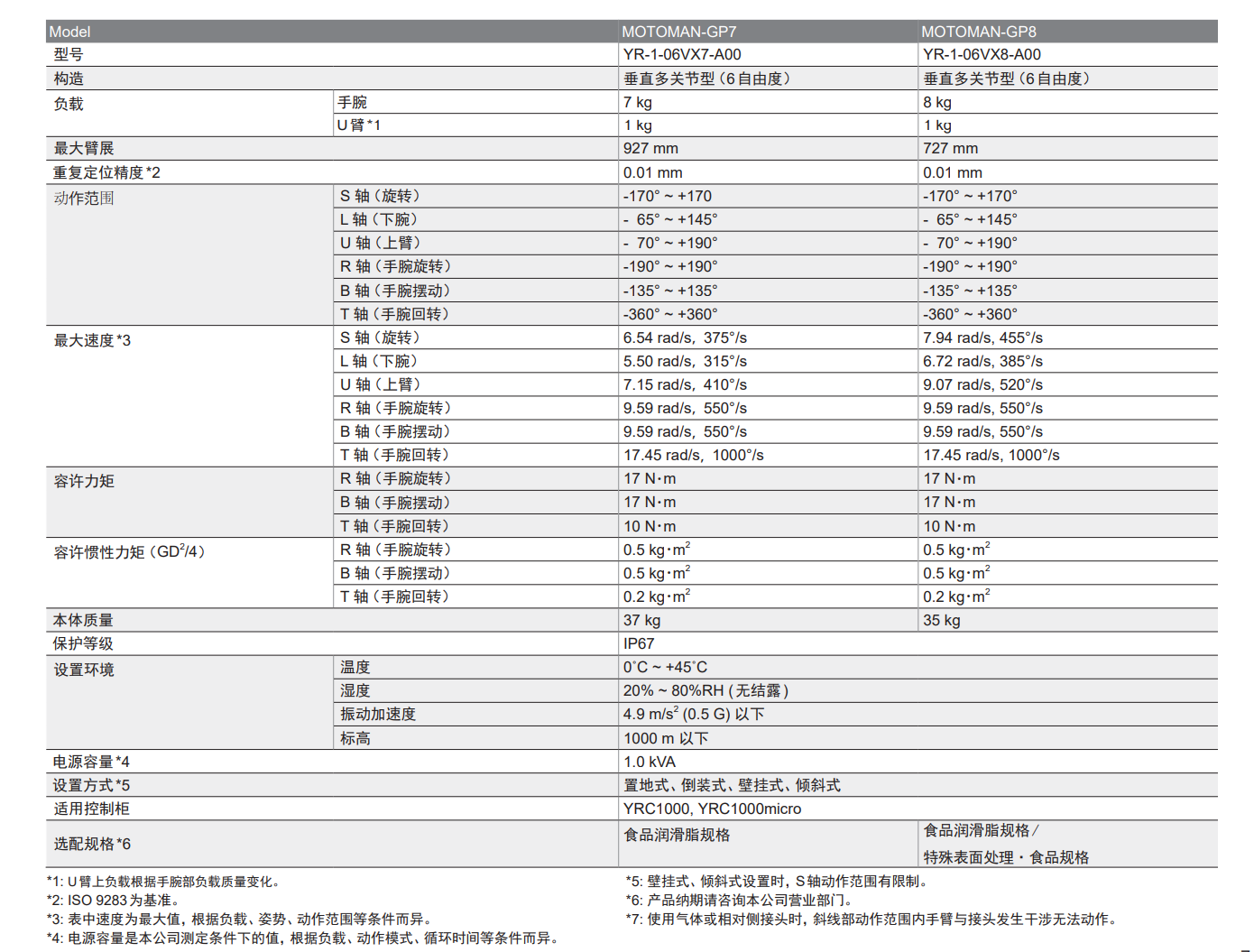Screen dimensions: 1254x952
Task: Click footnote *7 about air connectors
Action: click(873, 919)
